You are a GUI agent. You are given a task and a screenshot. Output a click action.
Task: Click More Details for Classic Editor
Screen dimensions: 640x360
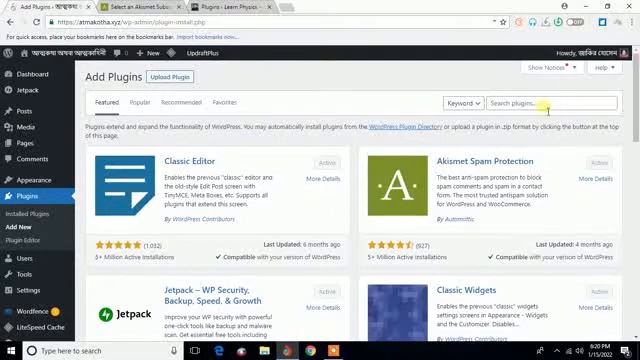[x=323, y=179]
